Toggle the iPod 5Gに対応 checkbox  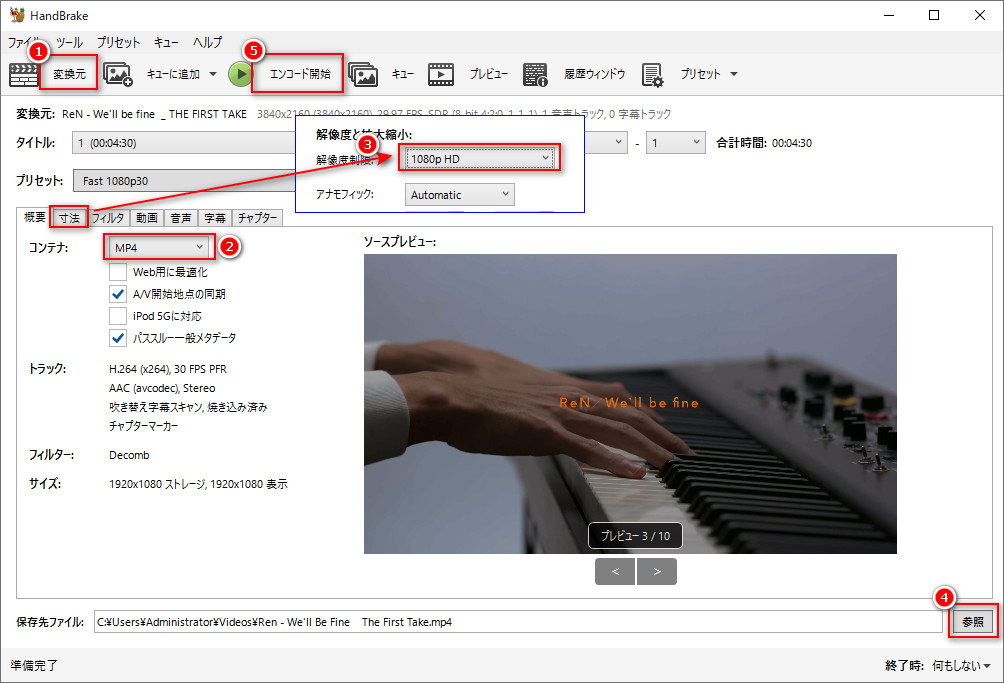point(118,316)
